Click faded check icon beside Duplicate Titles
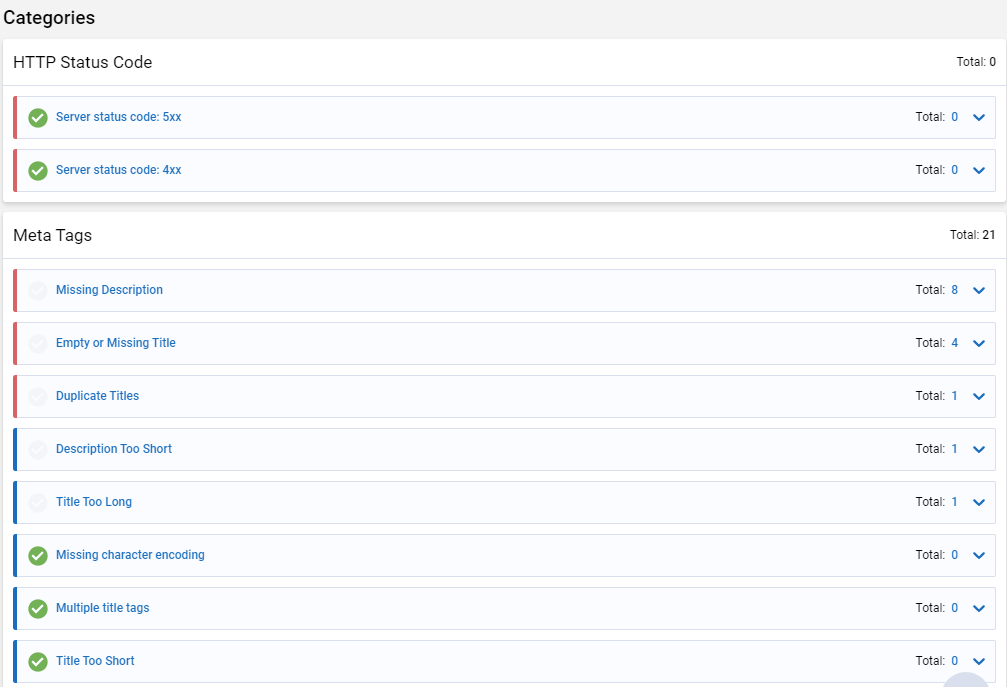This screenshot has height=687, width=1007. [38, 397]
